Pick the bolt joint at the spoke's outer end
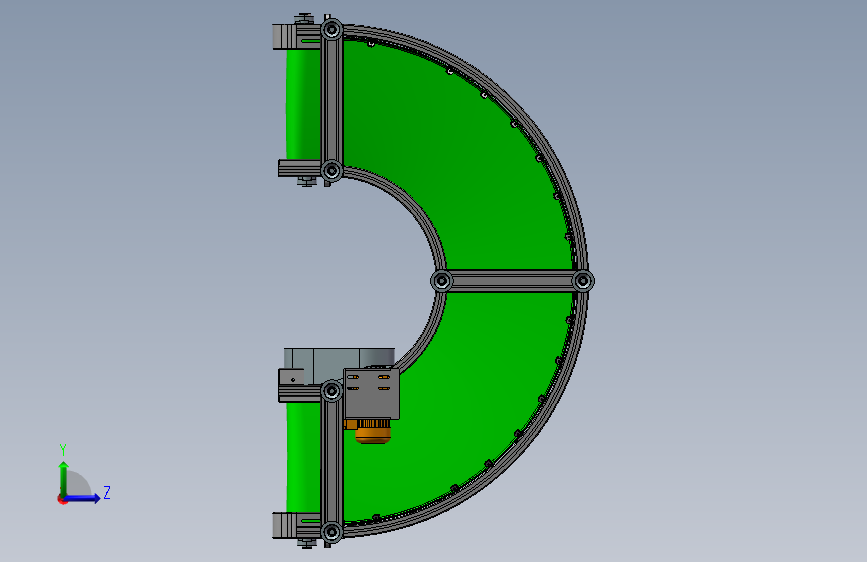 pyautogui.click(x=583, y=281)
